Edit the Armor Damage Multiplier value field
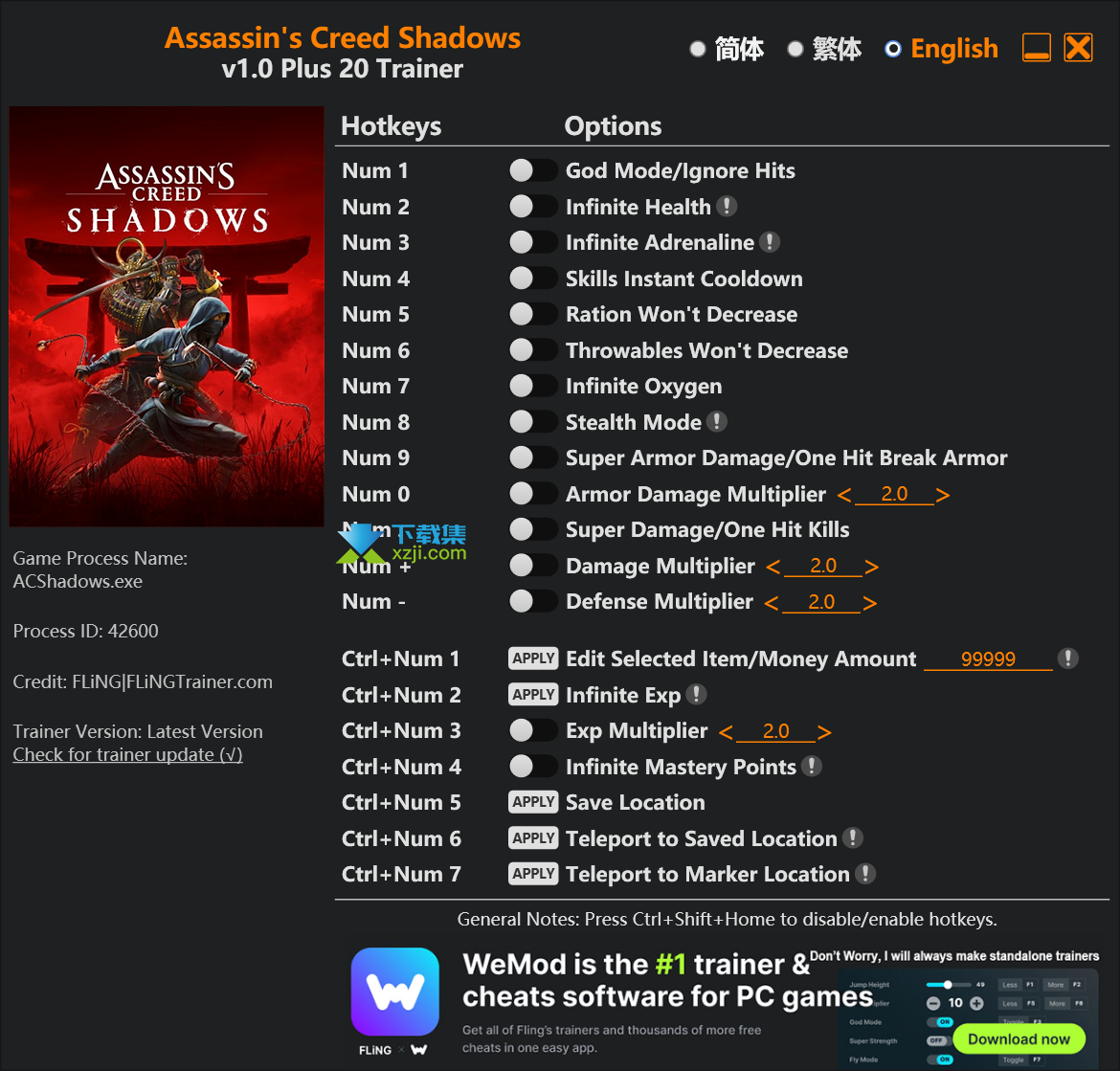The image size is (1120, 1071). click(x=894, y=494)
